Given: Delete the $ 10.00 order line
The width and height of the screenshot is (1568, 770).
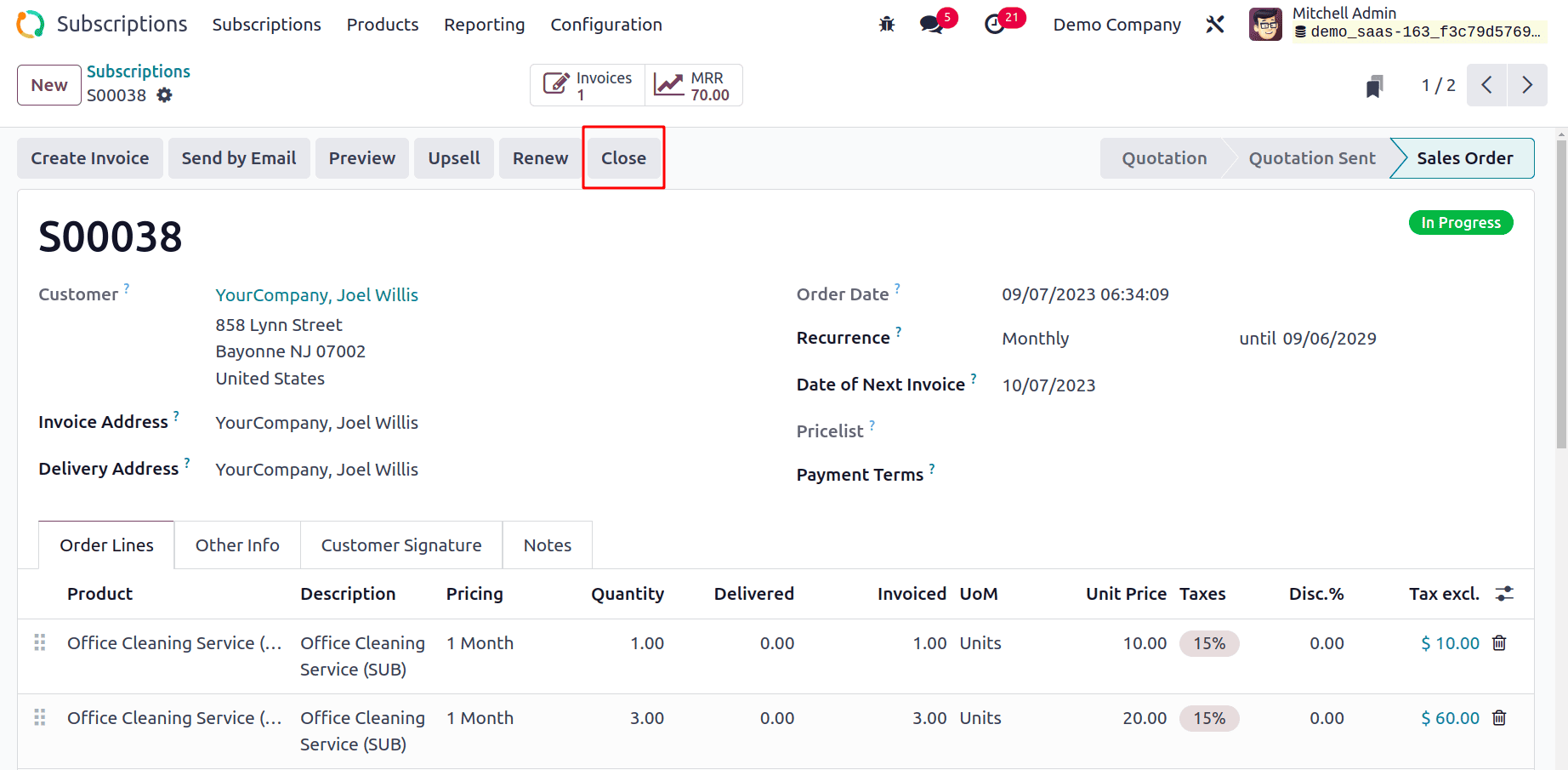Looking at the screenshot, I should tap(1499, 643).
